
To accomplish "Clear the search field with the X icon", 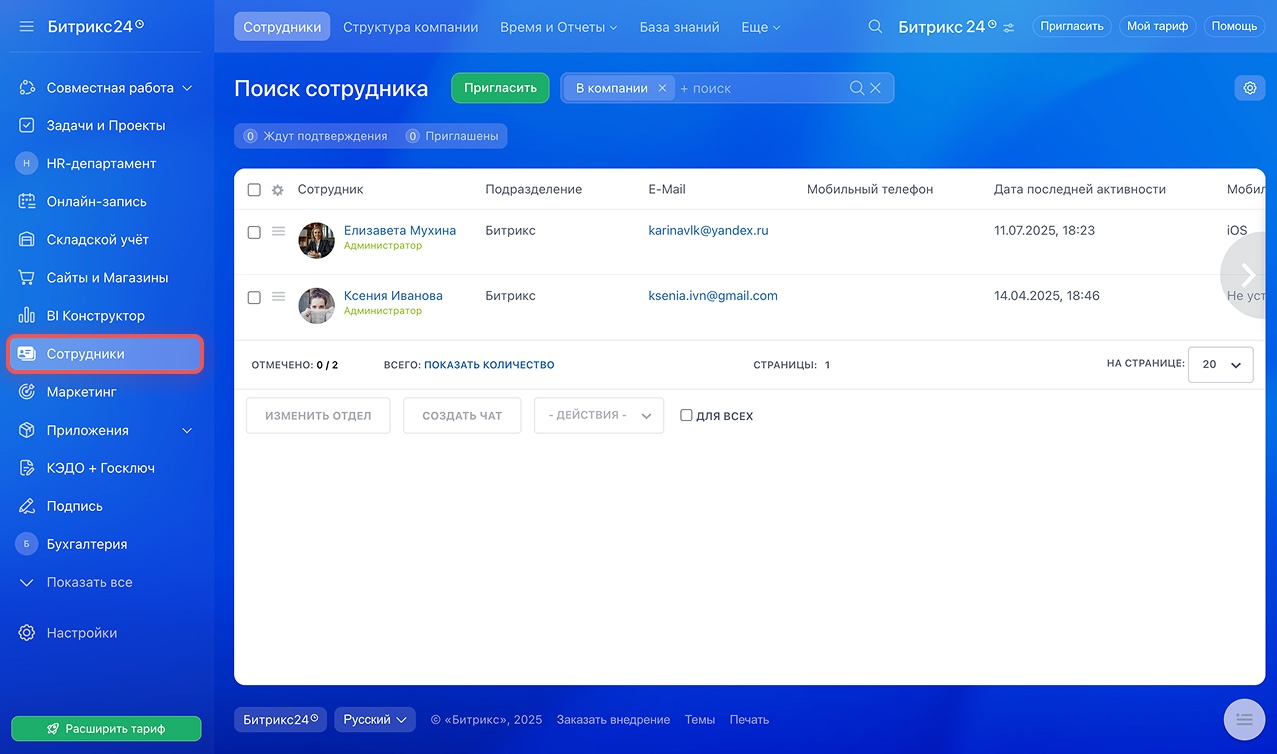I will tap(875, 88).
